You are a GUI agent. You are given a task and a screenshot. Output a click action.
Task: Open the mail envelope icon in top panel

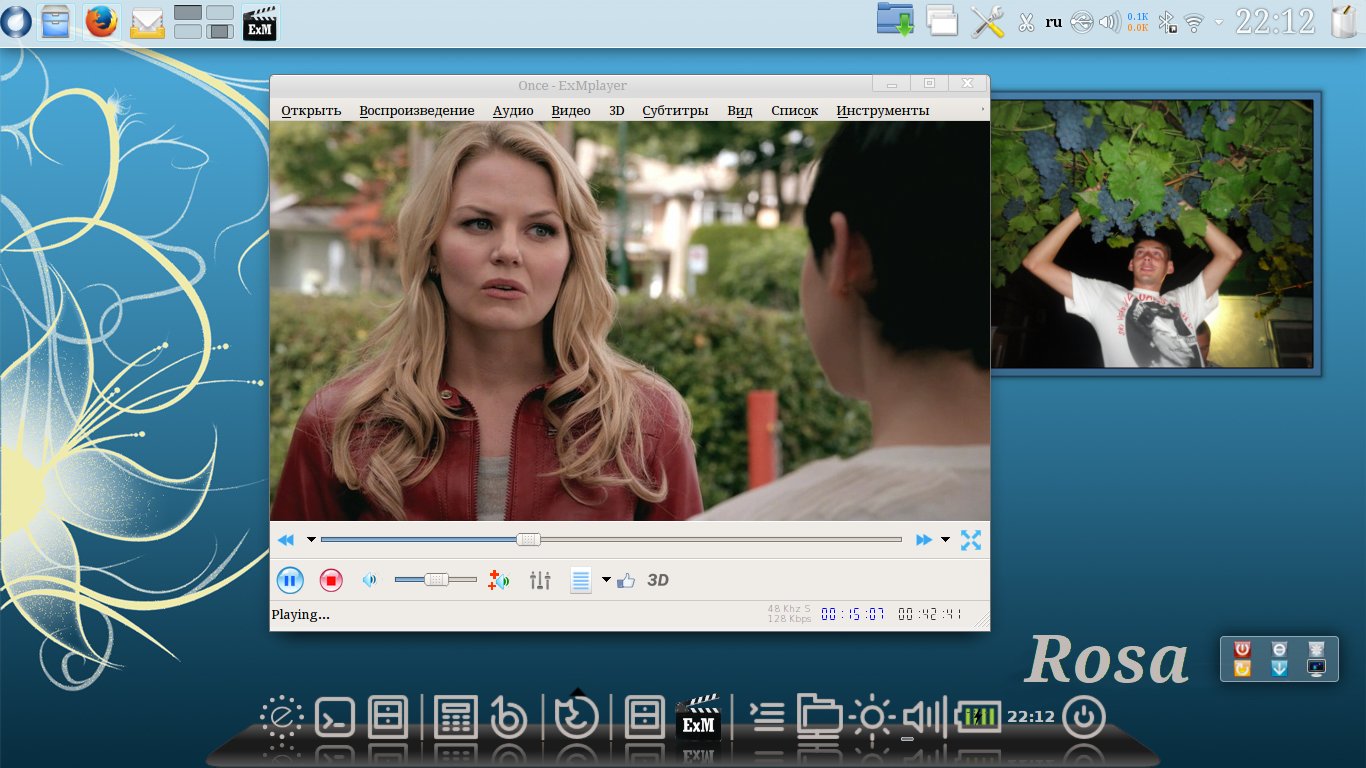click(x=147, y=22)
